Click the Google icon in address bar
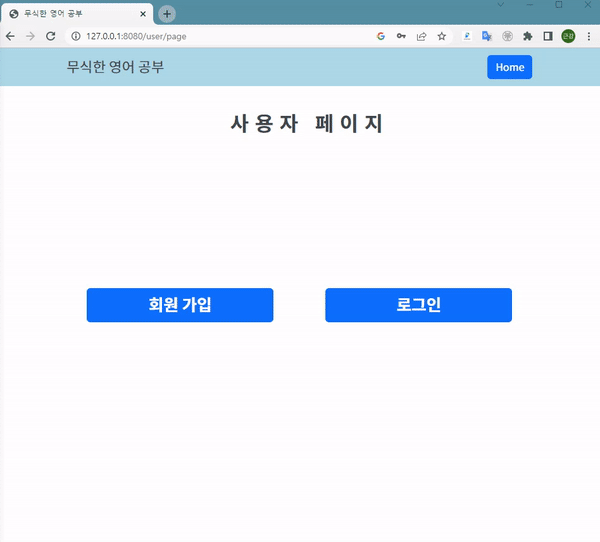This screenshot has height=542, width=600. 381,36
